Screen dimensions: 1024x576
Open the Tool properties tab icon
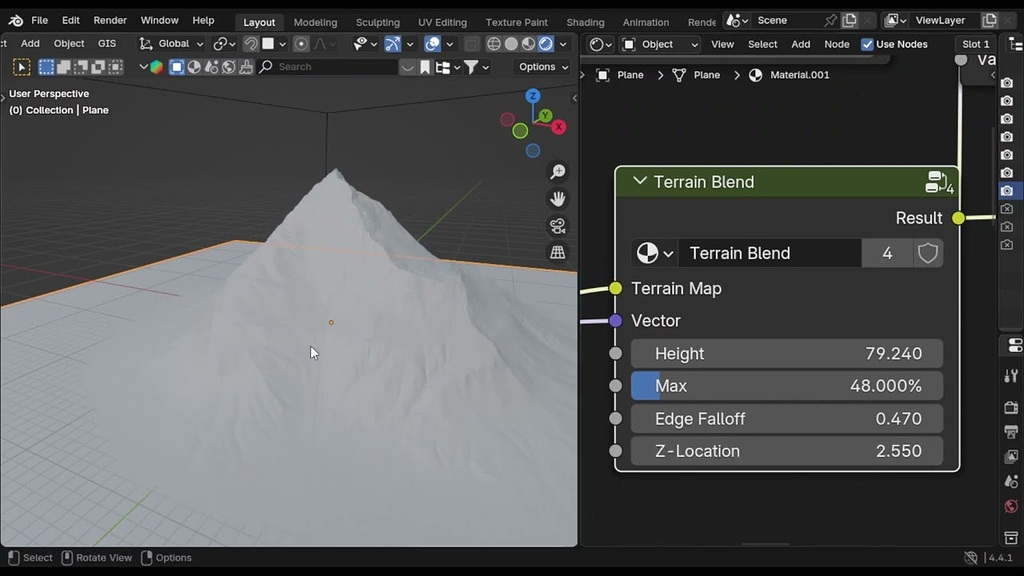1011,376
